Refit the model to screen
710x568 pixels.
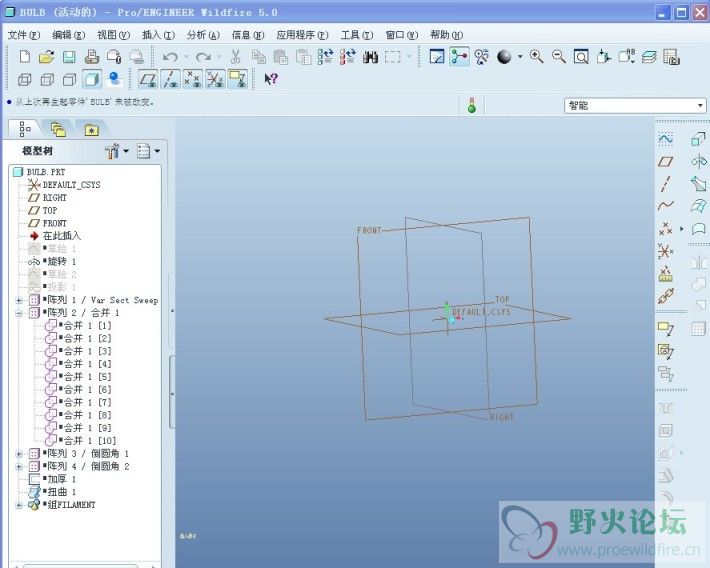pyautogui.click(x=581, y=57)
